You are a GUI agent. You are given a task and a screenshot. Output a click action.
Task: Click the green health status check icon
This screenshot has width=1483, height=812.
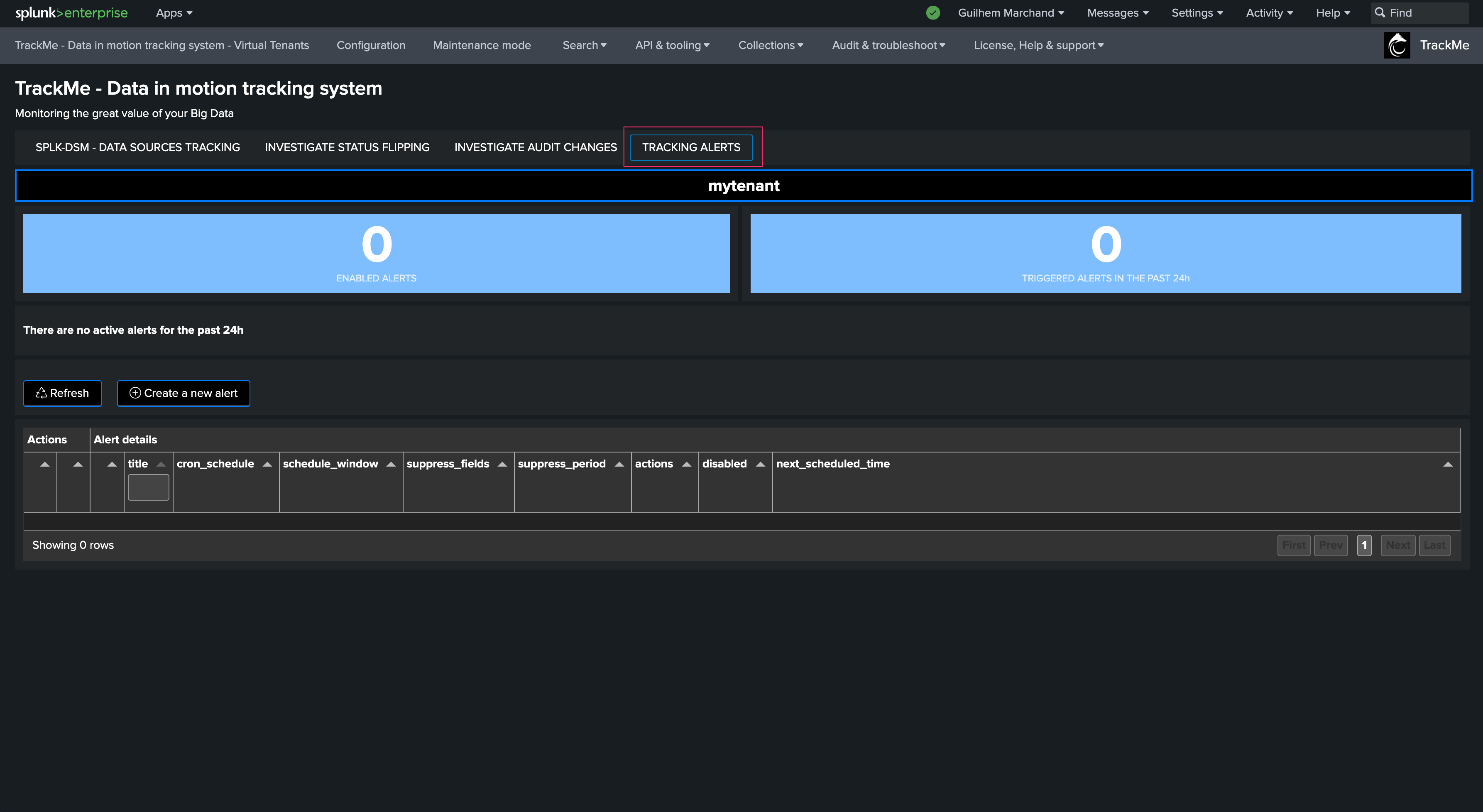tap(932, 12)
